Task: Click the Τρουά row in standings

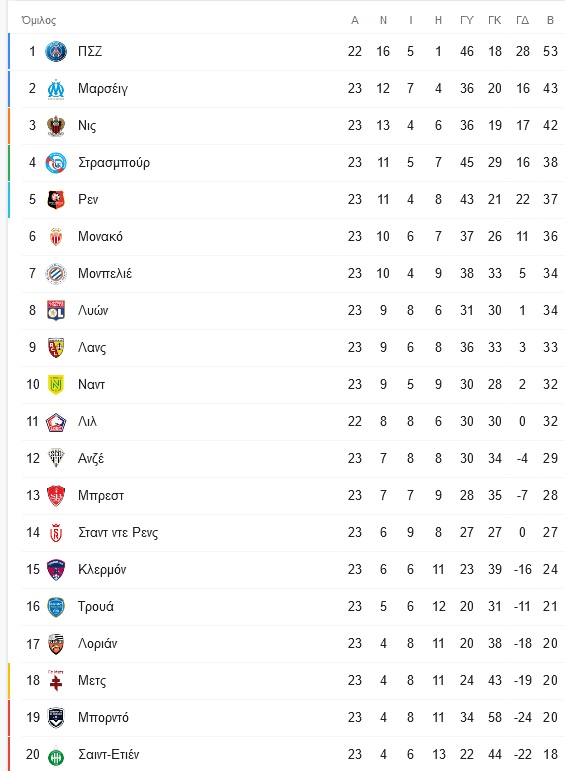Action: tap(293, 607)
